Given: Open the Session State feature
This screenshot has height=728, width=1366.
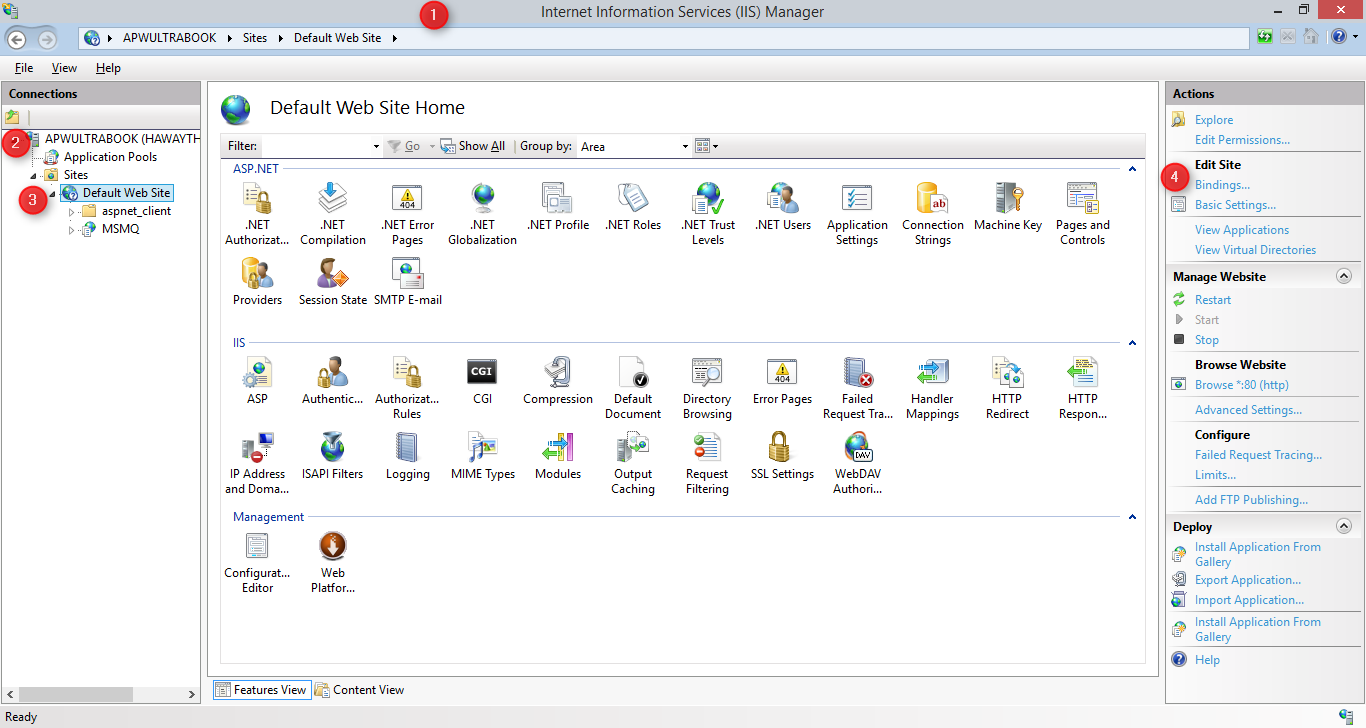Looking at the screenshot, I should [x=332, y=282].
